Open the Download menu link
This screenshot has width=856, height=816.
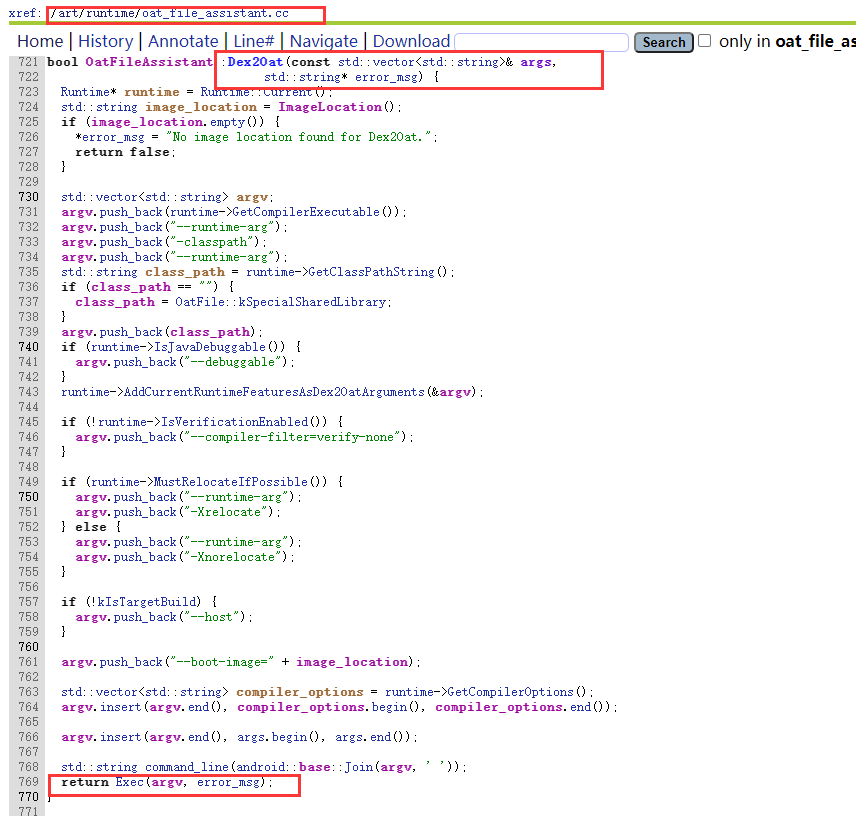[411, 41]
